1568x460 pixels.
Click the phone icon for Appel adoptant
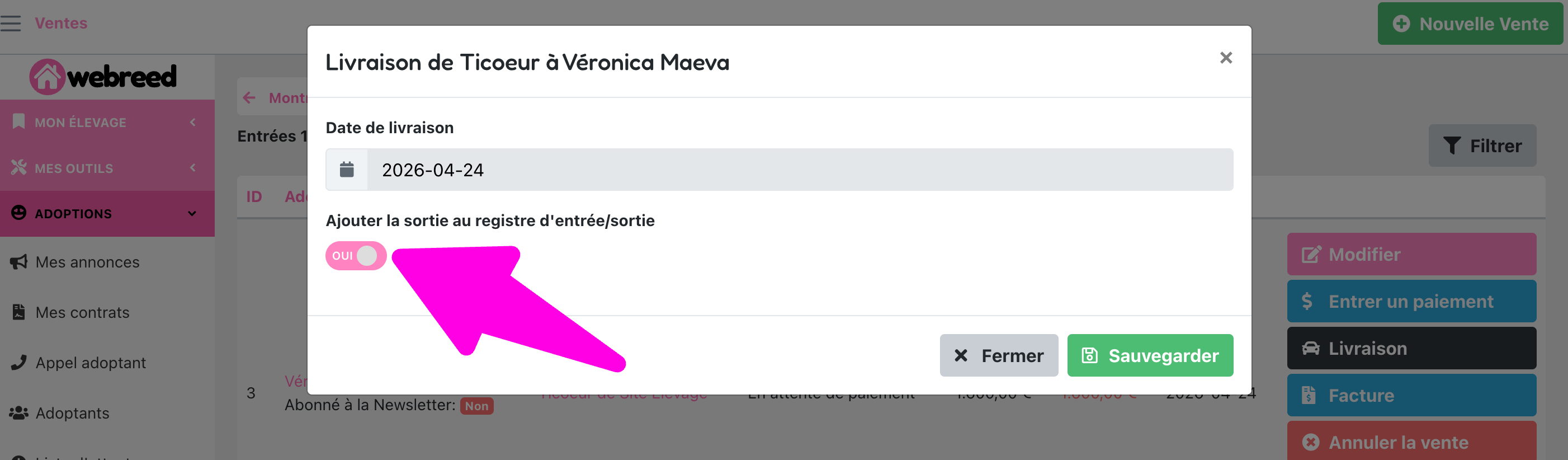(19, 363)
